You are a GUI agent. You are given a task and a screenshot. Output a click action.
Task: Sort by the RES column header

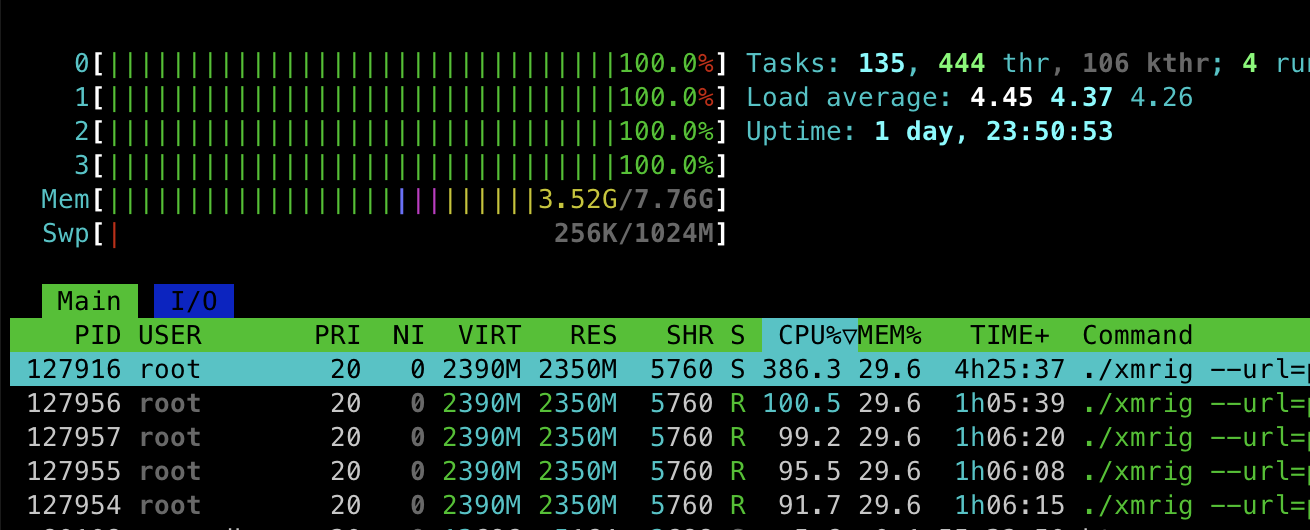pyautogui.click(x=593, y=335)
